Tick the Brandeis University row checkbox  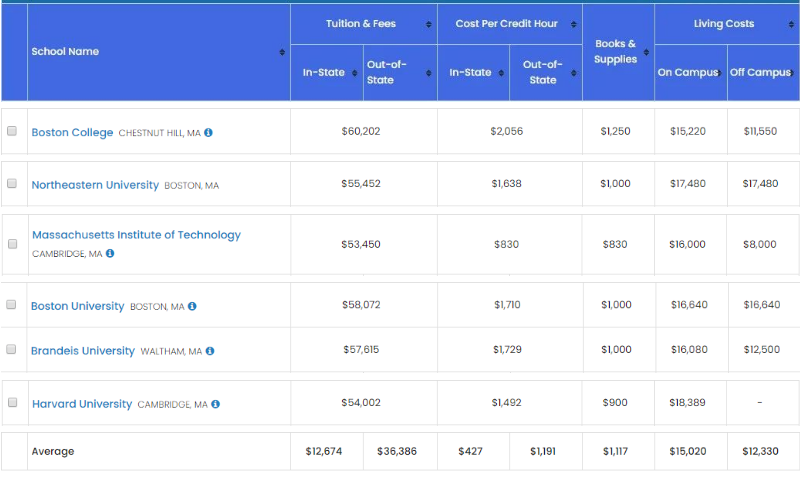[x=11, y=349]
